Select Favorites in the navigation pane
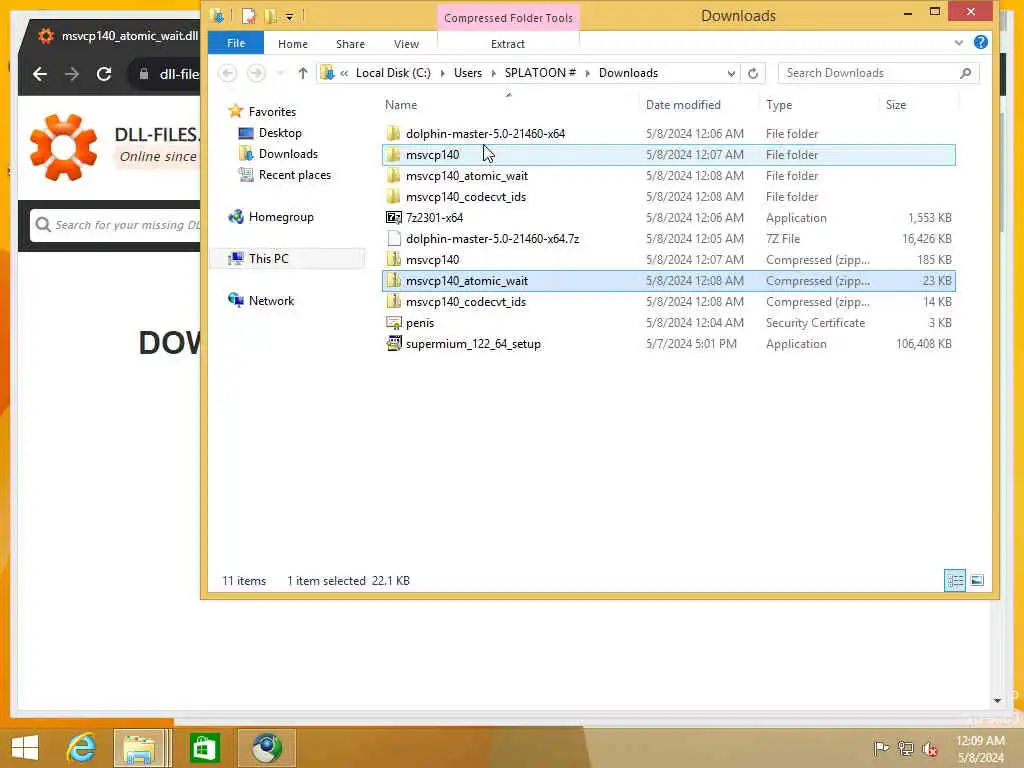The image size is (1024, 768). click(x=272, y=112)
